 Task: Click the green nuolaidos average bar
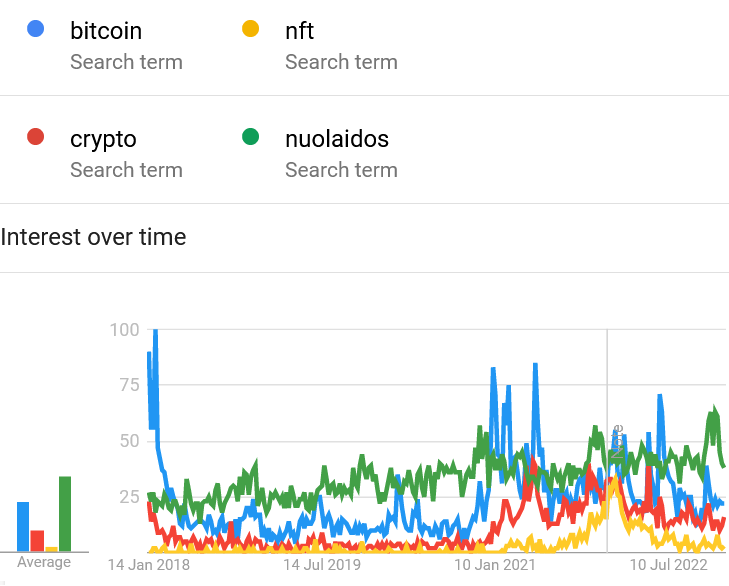click(65, 514)
